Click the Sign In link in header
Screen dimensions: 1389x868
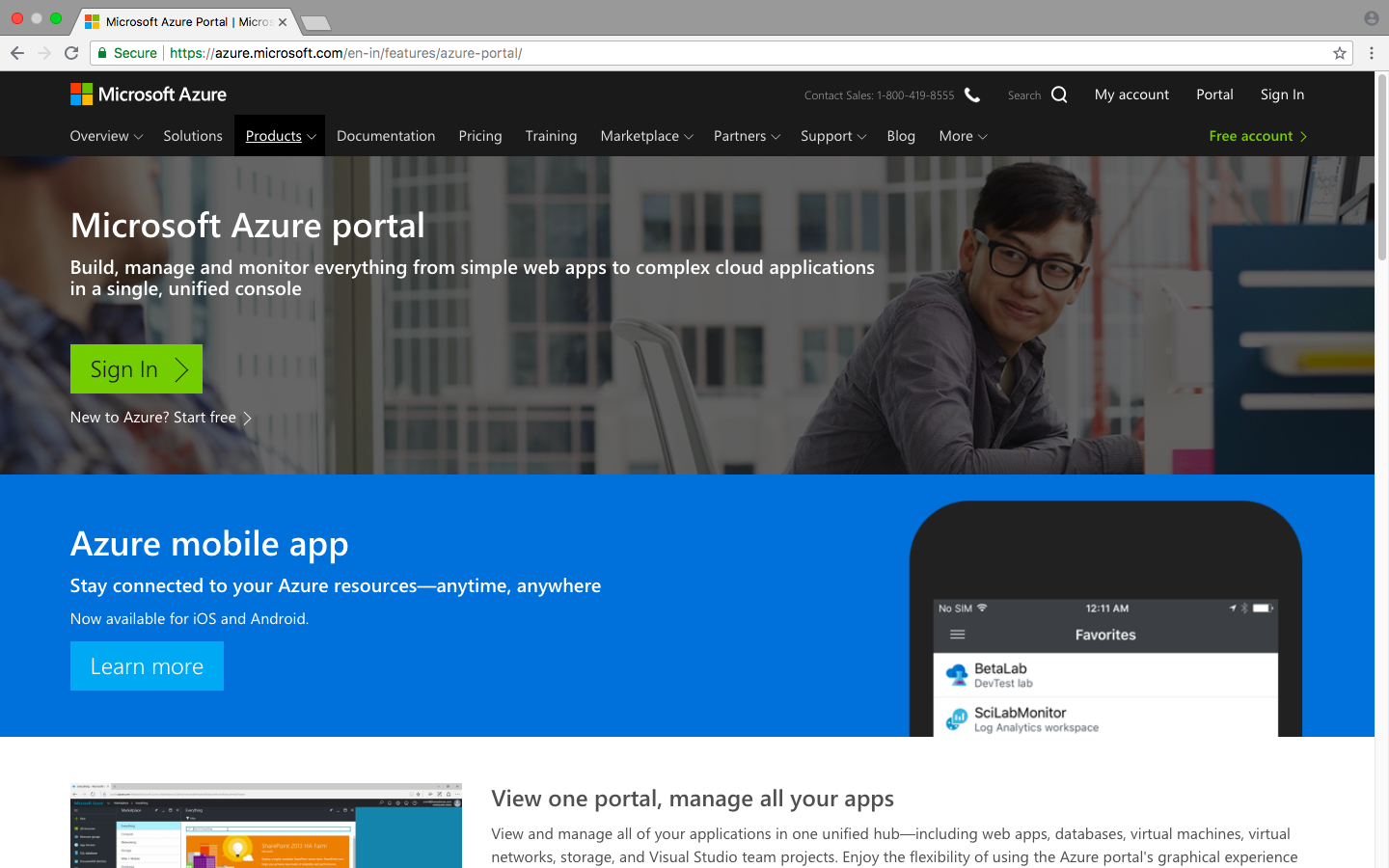[1282, 95]
